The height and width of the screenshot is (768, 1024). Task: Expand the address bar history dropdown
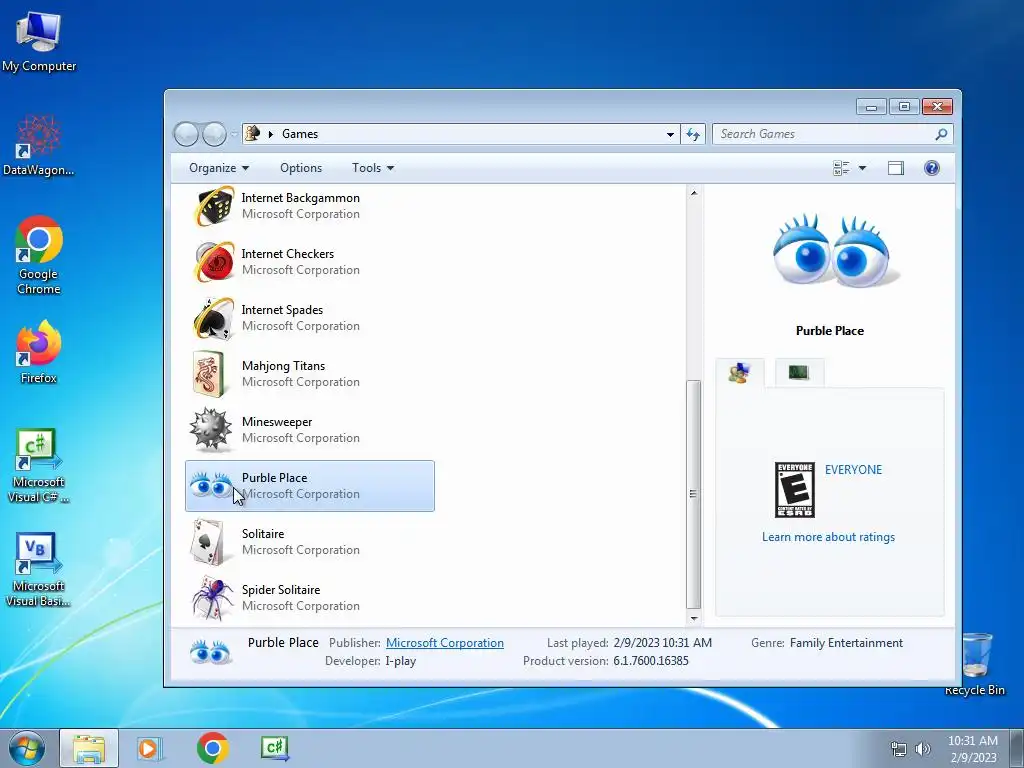click(670, 134)
